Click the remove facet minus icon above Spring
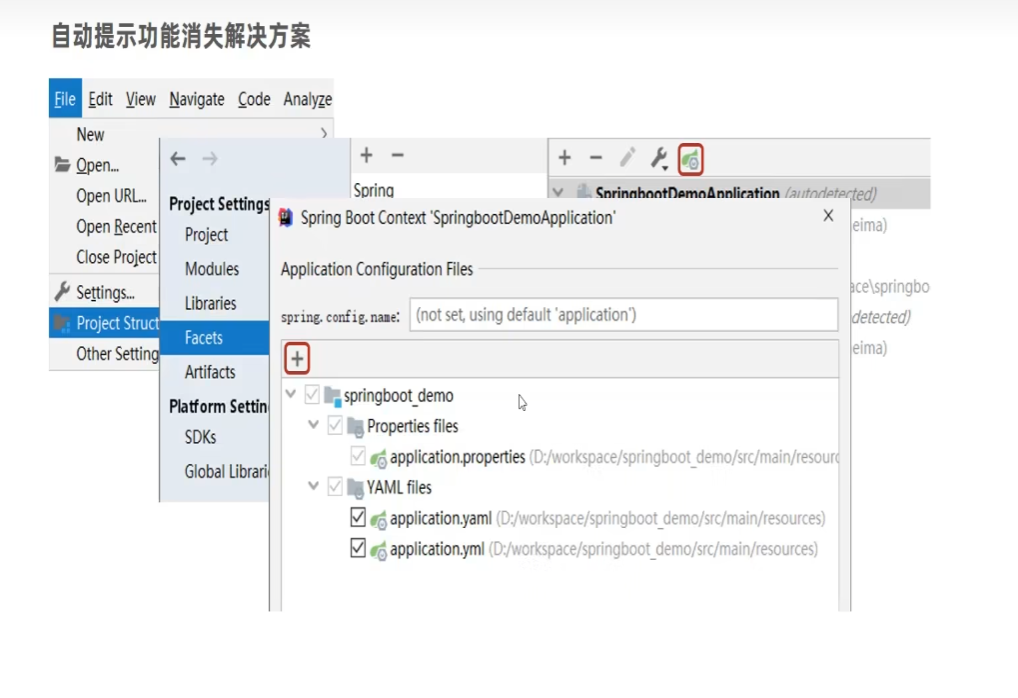The height and width of the screenshot is (698, 1018). tap(397, 155)
